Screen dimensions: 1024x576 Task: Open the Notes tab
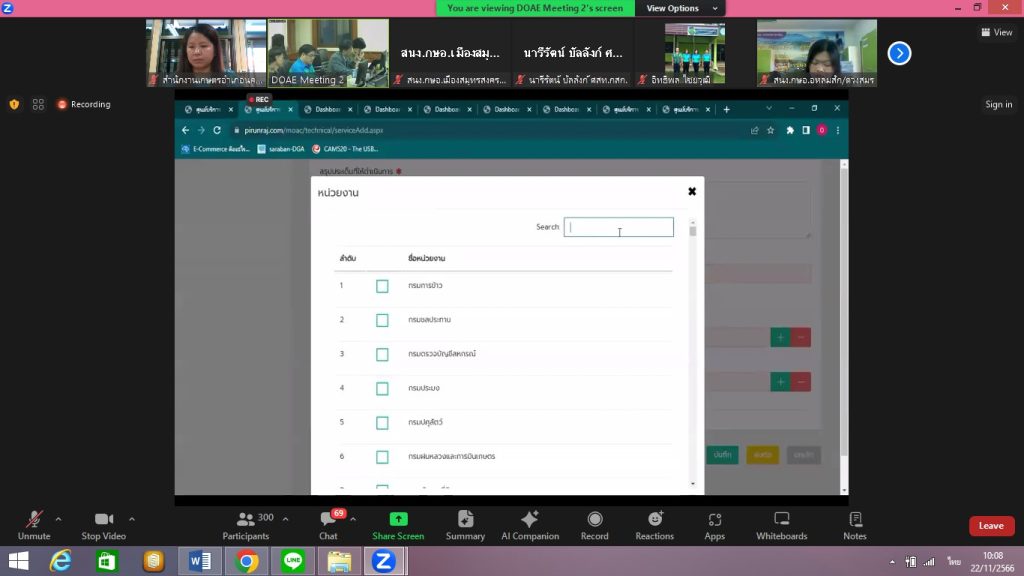point(855,520)
